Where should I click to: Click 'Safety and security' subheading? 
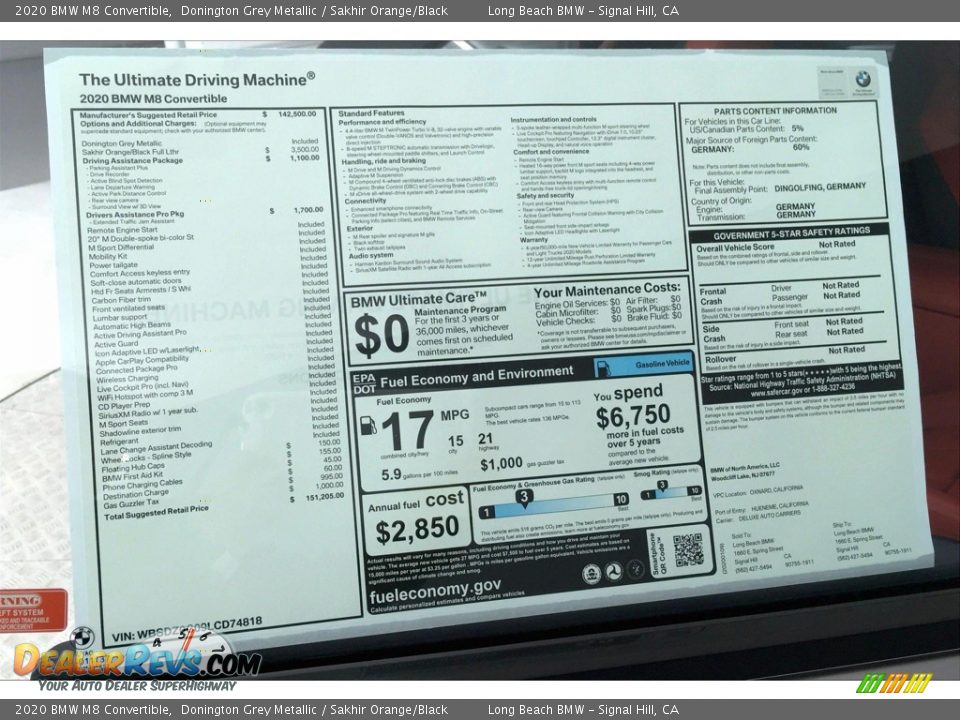tap(545, 196)
